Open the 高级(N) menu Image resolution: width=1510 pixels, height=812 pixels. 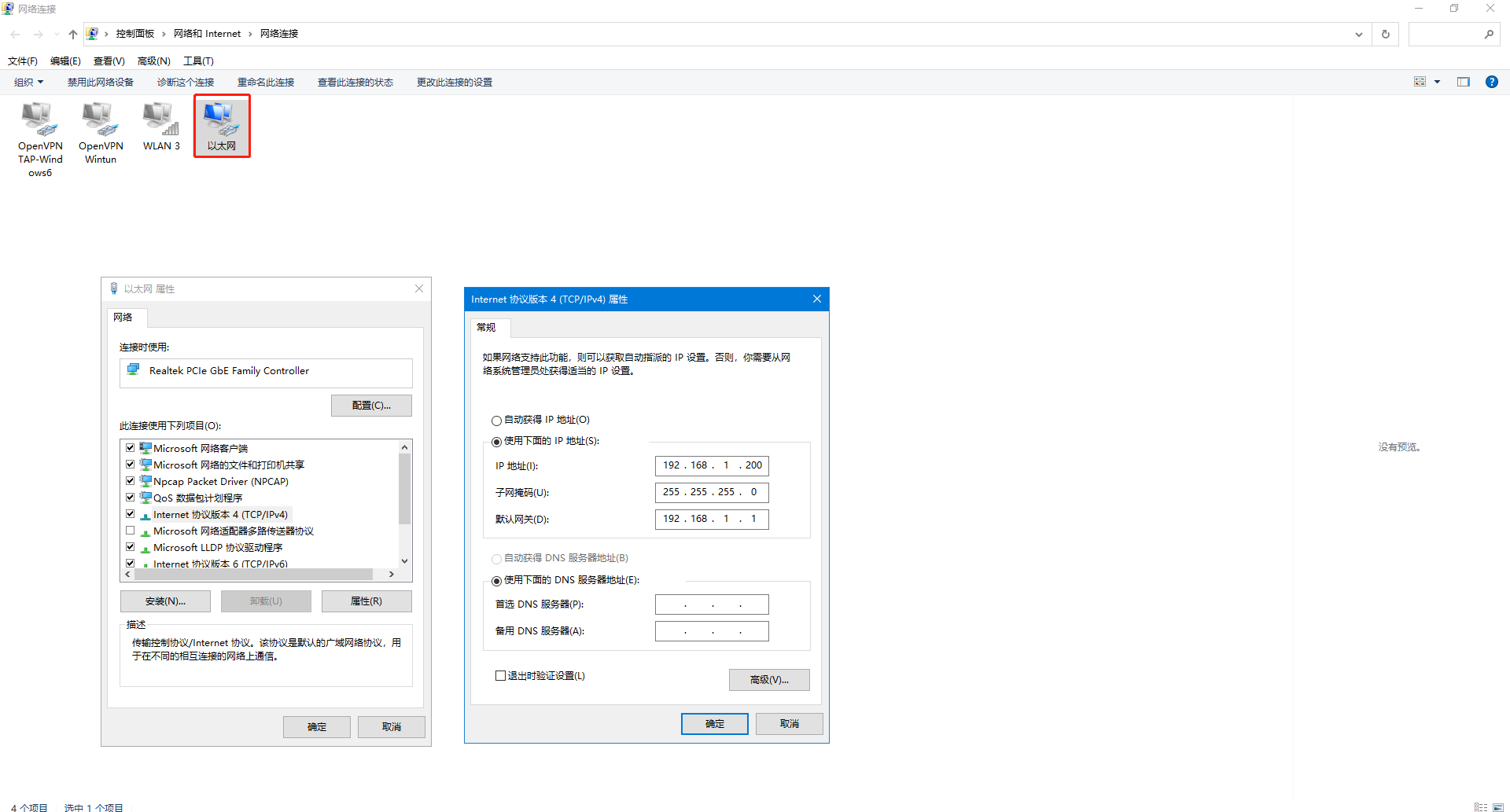click(153, 61)
